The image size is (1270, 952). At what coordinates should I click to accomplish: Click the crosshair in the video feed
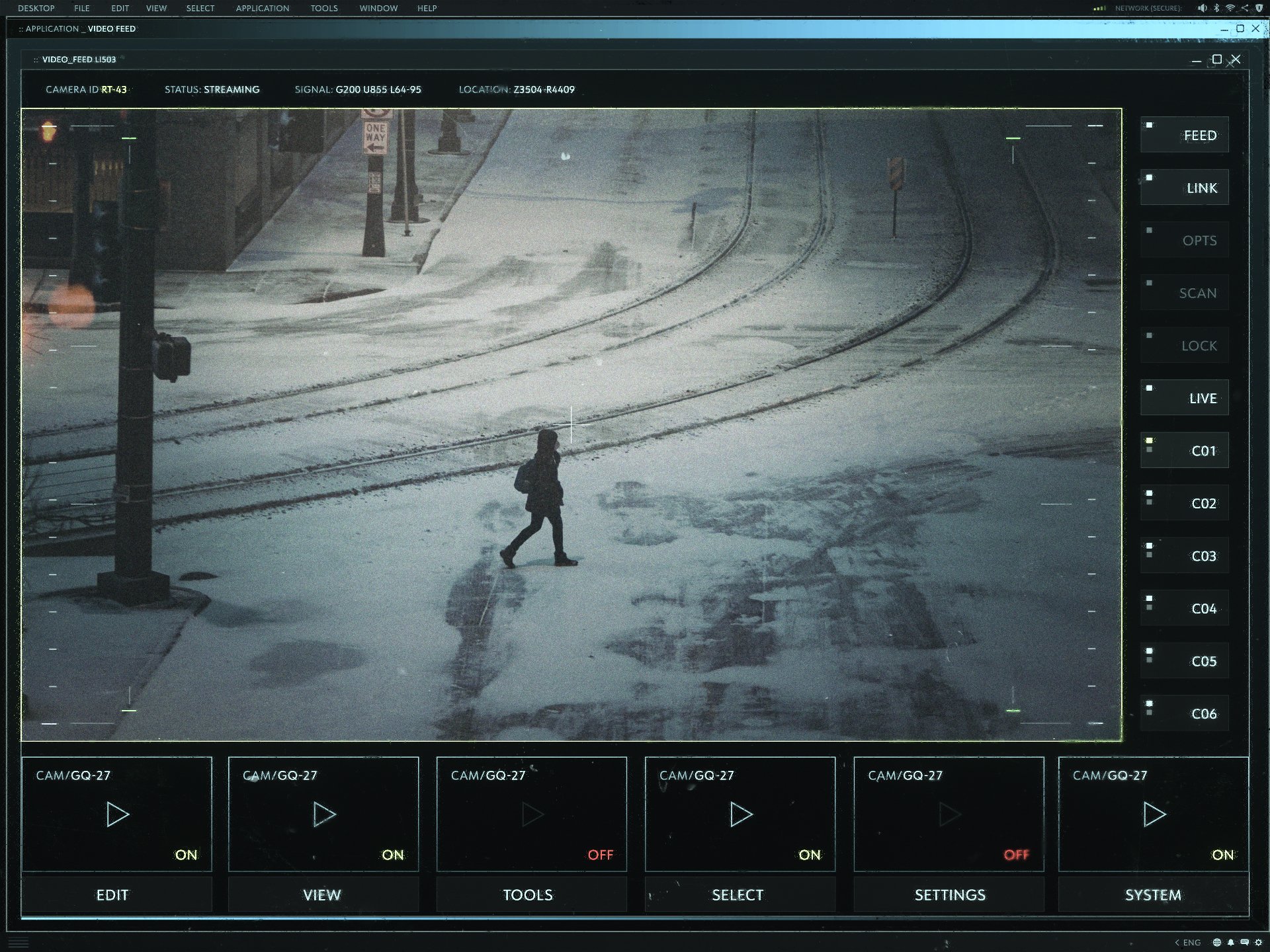[571, 424]
